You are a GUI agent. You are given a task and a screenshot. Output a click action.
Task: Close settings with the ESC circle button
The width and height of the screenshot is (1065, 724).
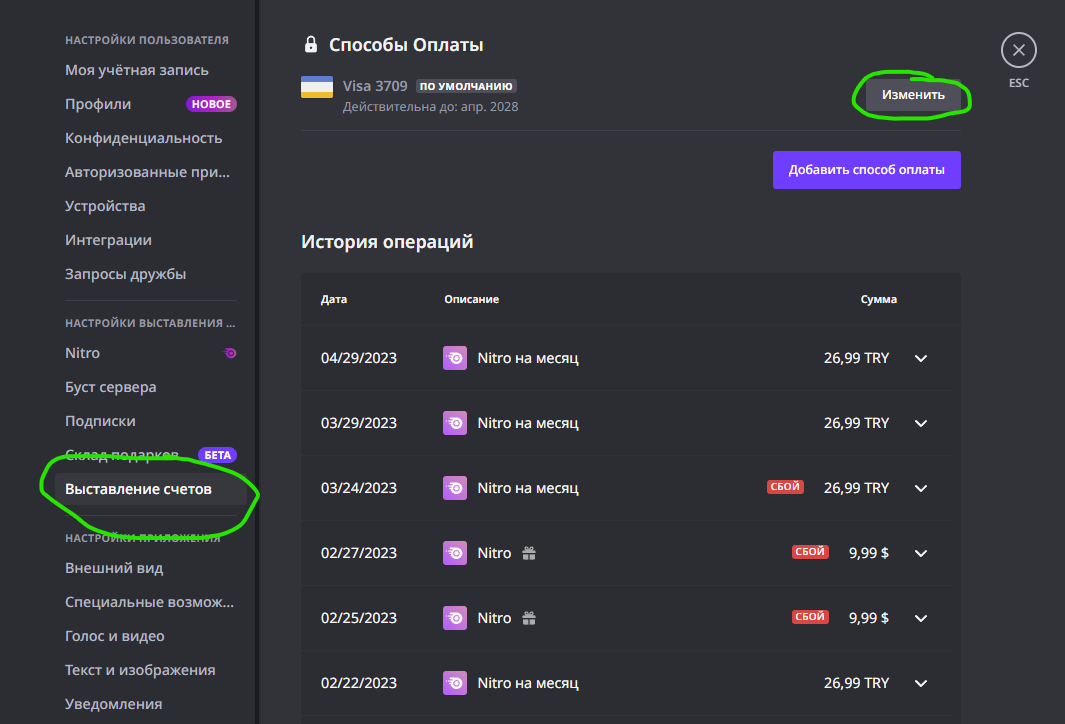coord(1018,50)
